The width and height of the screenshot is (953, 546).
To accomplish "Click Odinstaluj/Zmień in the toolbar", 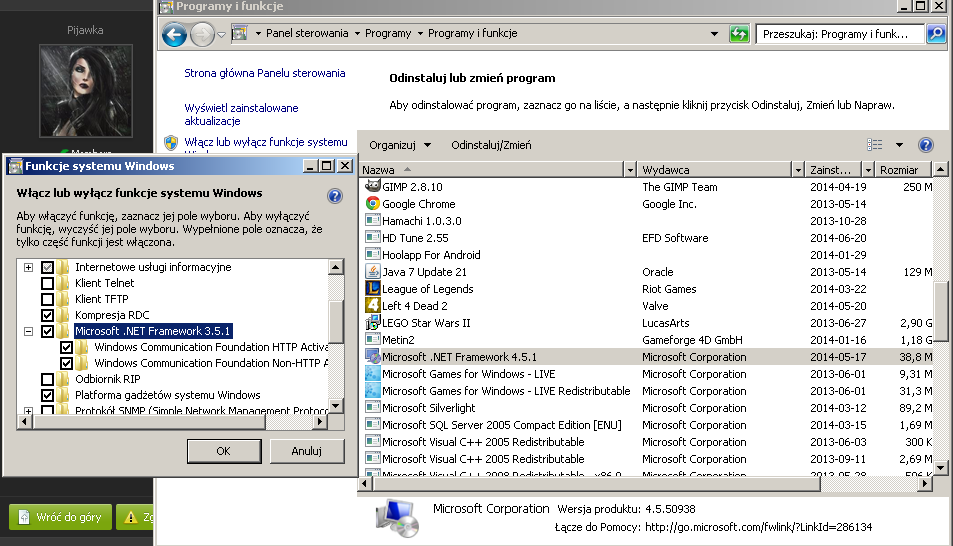I will tap(491, 145).
